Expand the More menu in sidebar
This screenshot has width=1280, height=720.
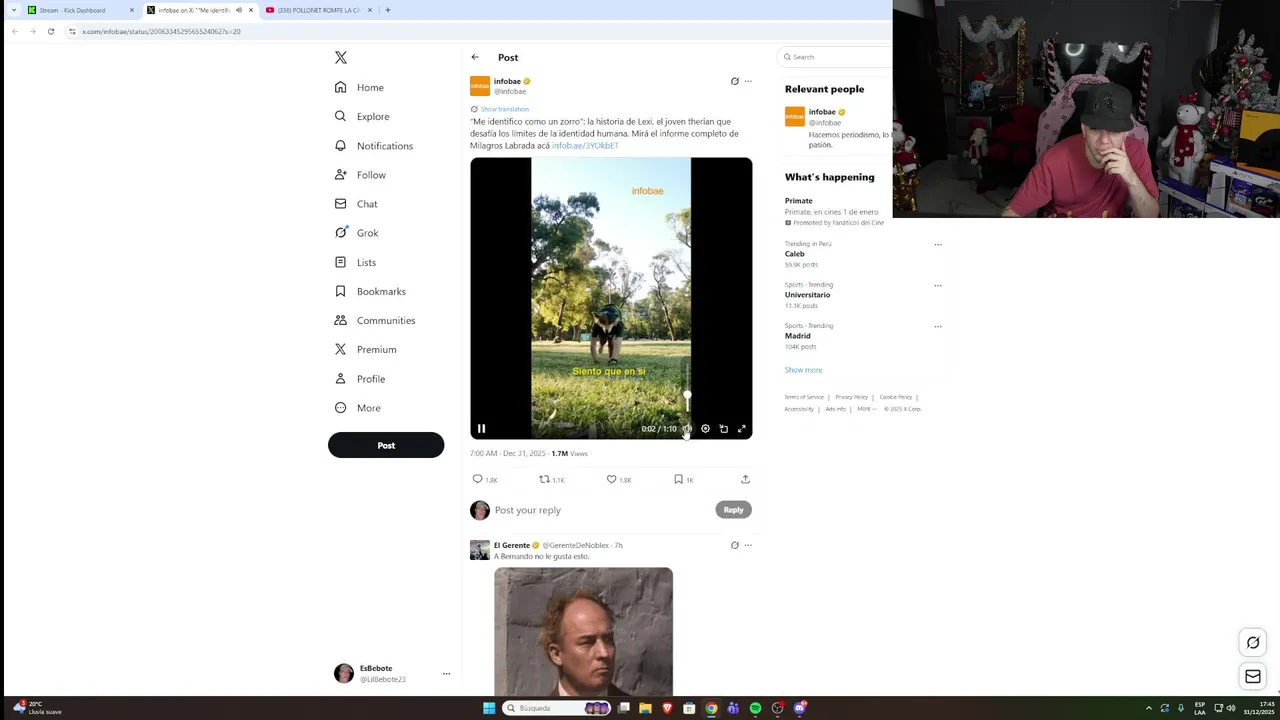pos(358,408)
